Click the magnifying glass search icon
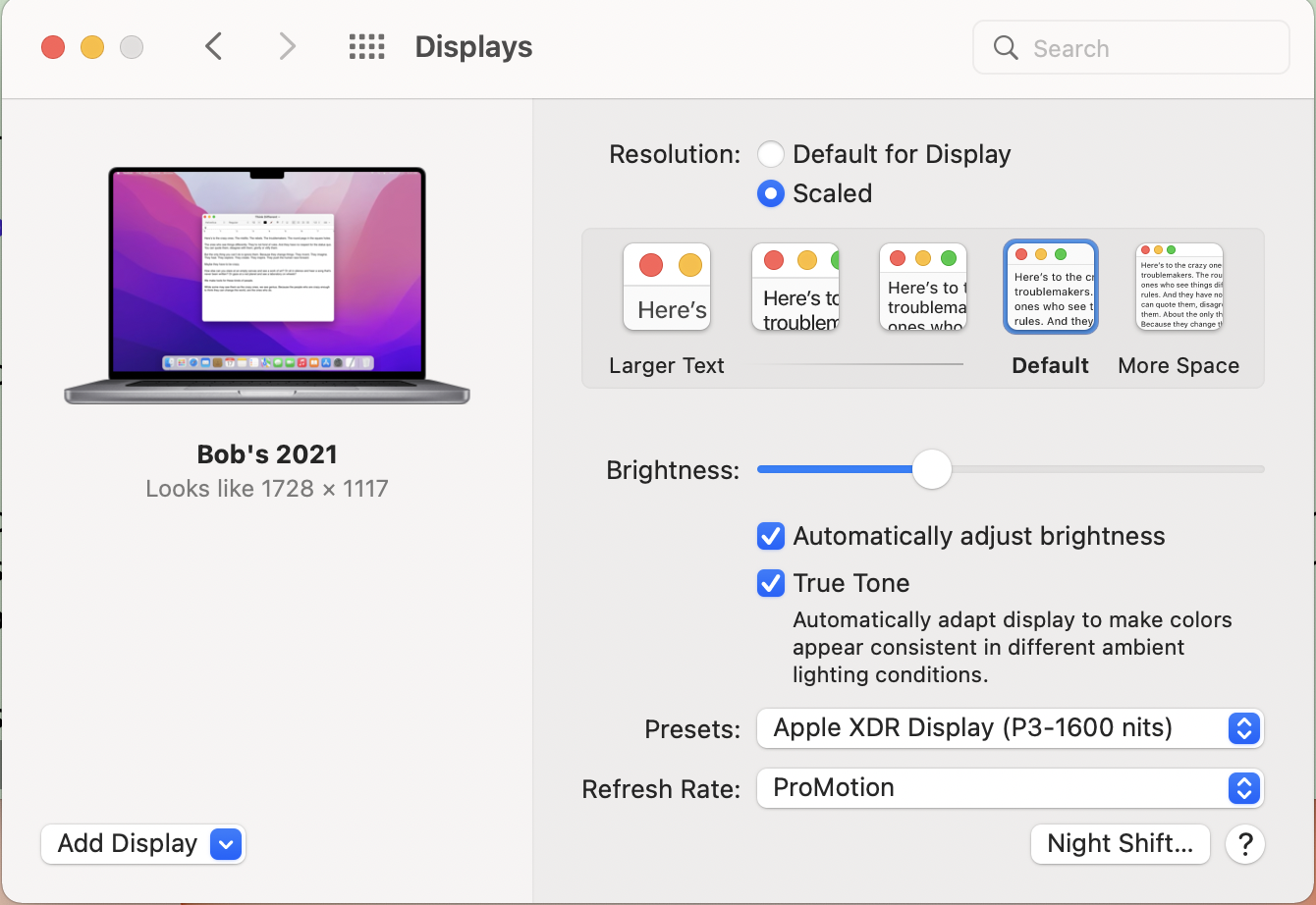 coord(1006,48)
